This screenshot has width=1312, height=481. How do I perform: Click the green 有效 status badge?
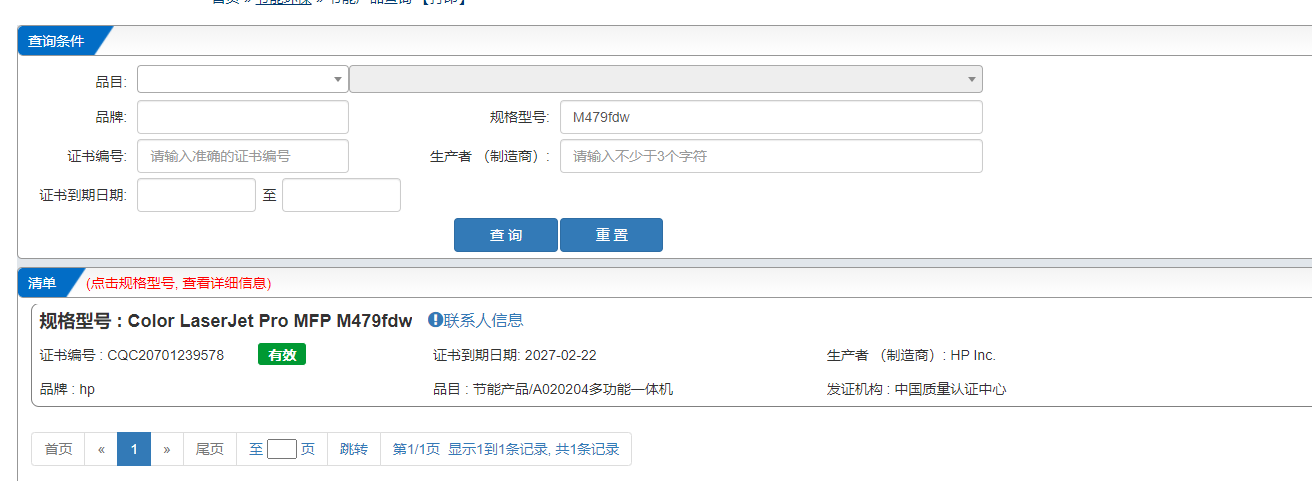[x=282, y=355]
